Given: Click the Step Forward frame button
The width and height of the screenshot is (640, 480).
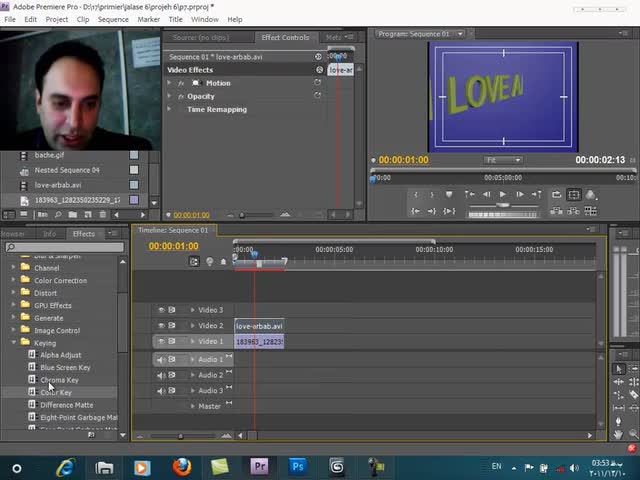Looking at the screenshot, I should pyautogui.click(x=518, y=194).
